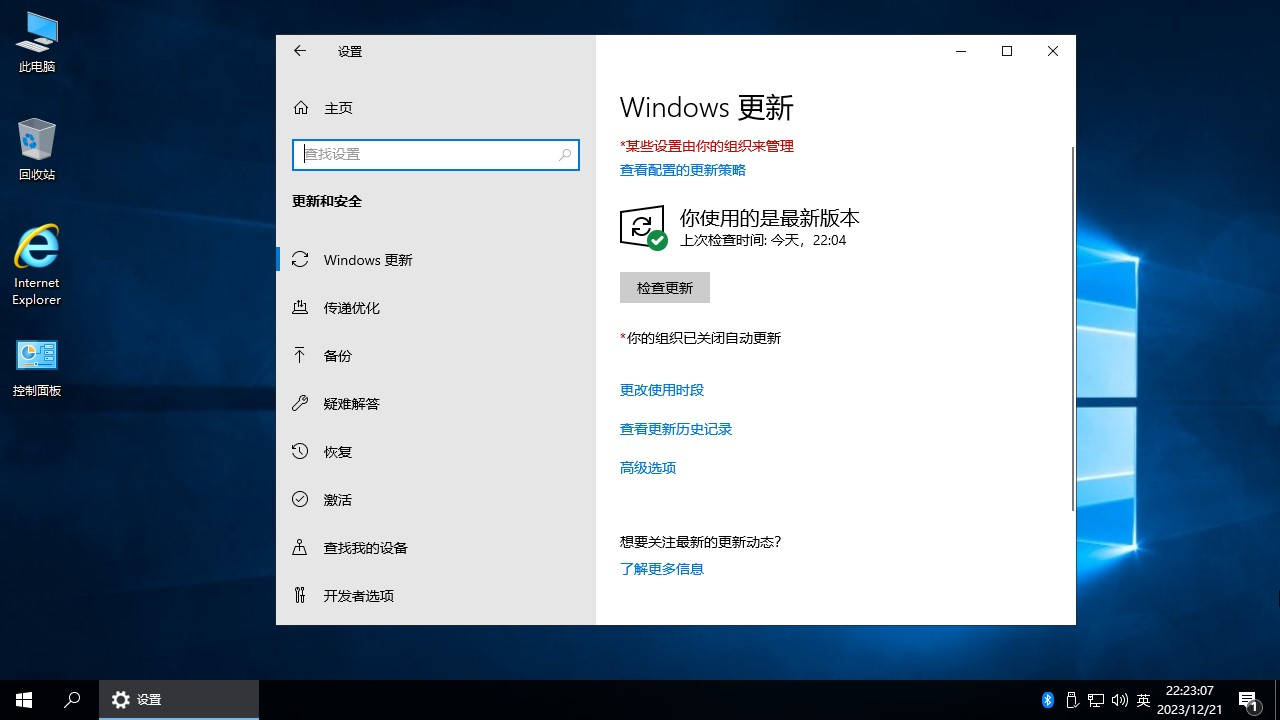Go to 主页 home icon
The image size is (1280, 720).
(x=300, y=107)
